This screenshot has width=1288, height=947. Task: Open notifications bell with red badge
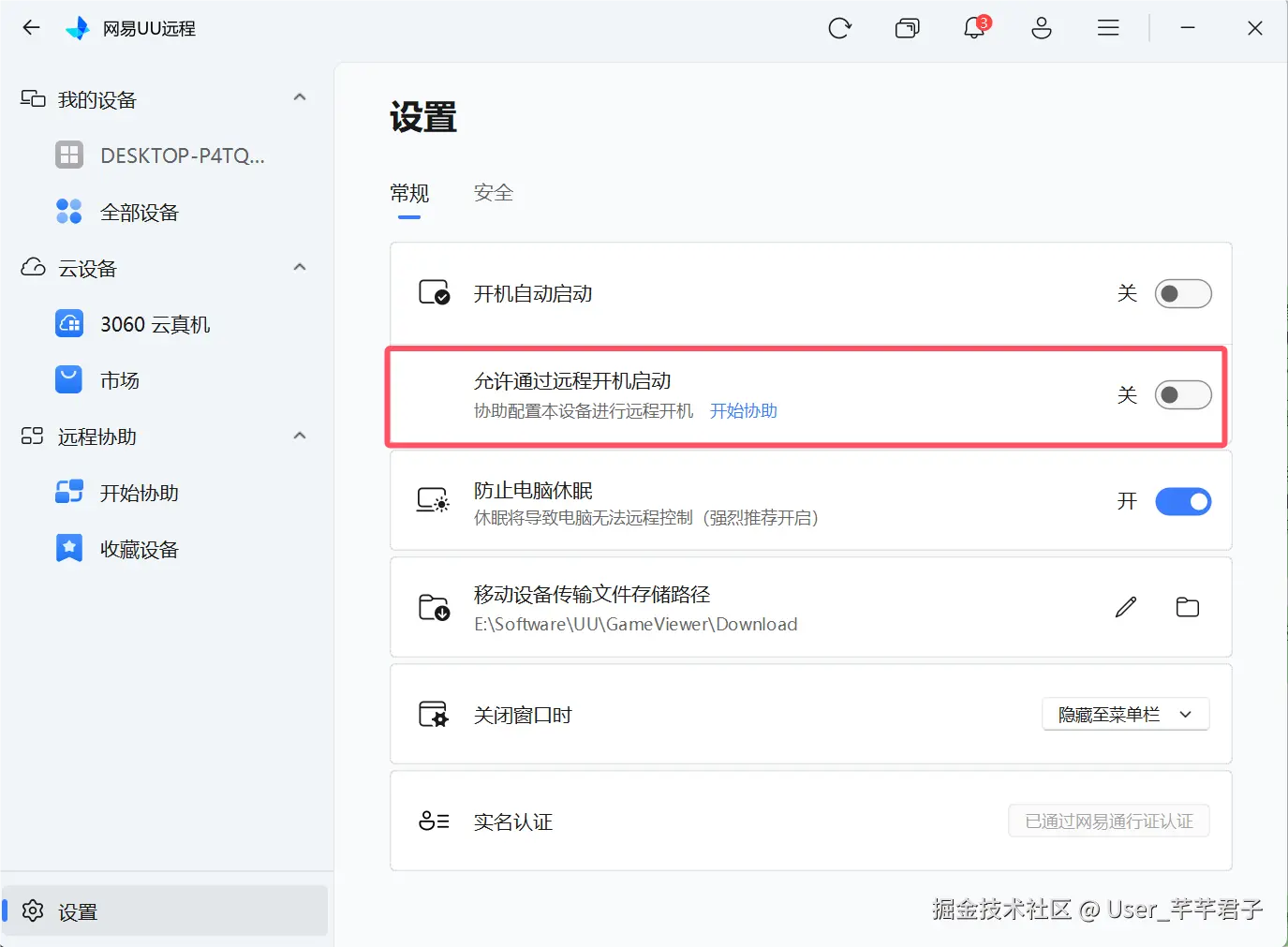click(974, 28)
